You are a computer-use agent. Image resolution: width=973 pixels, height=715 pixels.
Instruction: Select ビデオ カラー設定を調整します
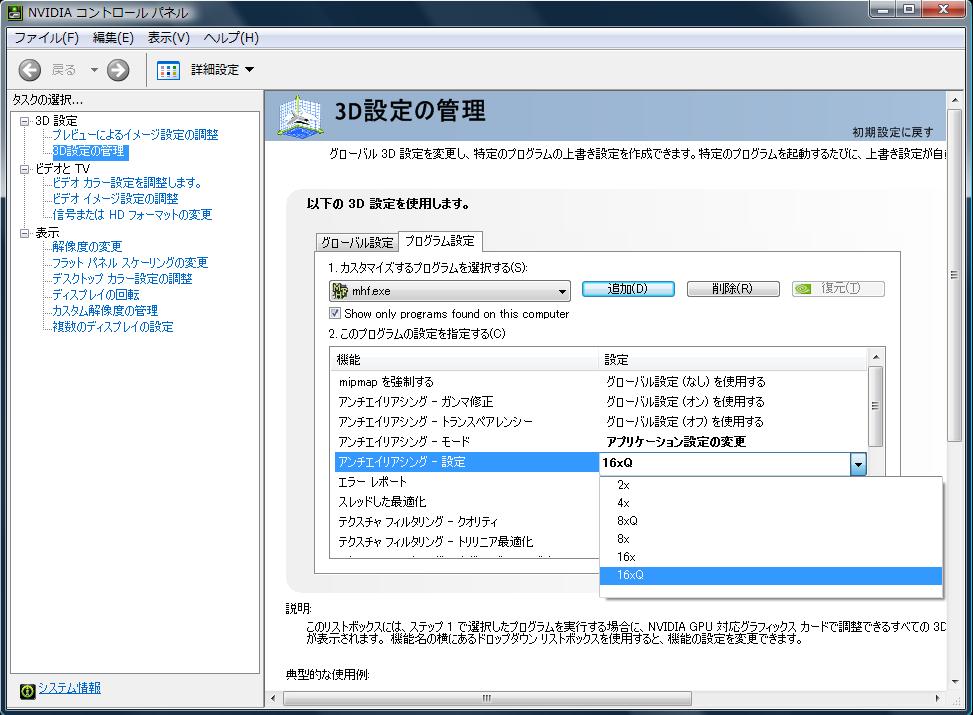(x=127, y=182)
